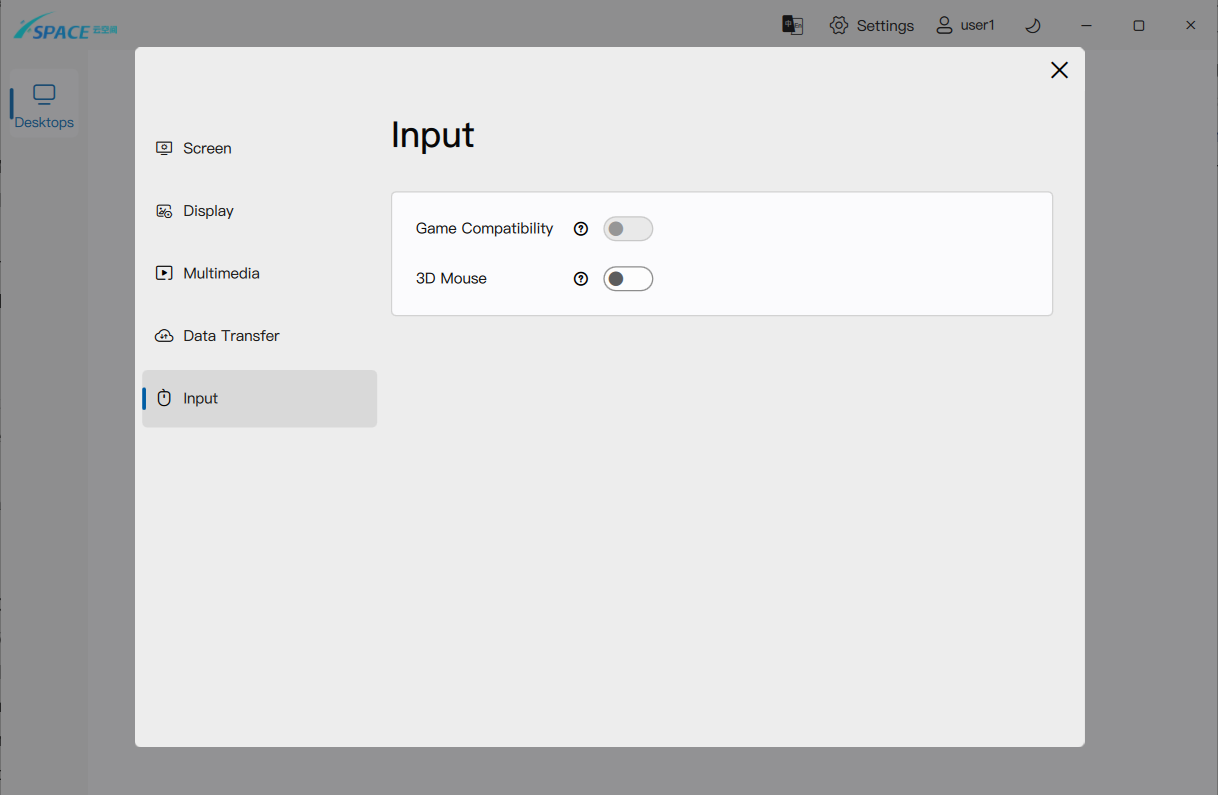This screenshot has width=1218, height=795.
Task: Open the Multimedia settings section
Action: pos(221,273)
